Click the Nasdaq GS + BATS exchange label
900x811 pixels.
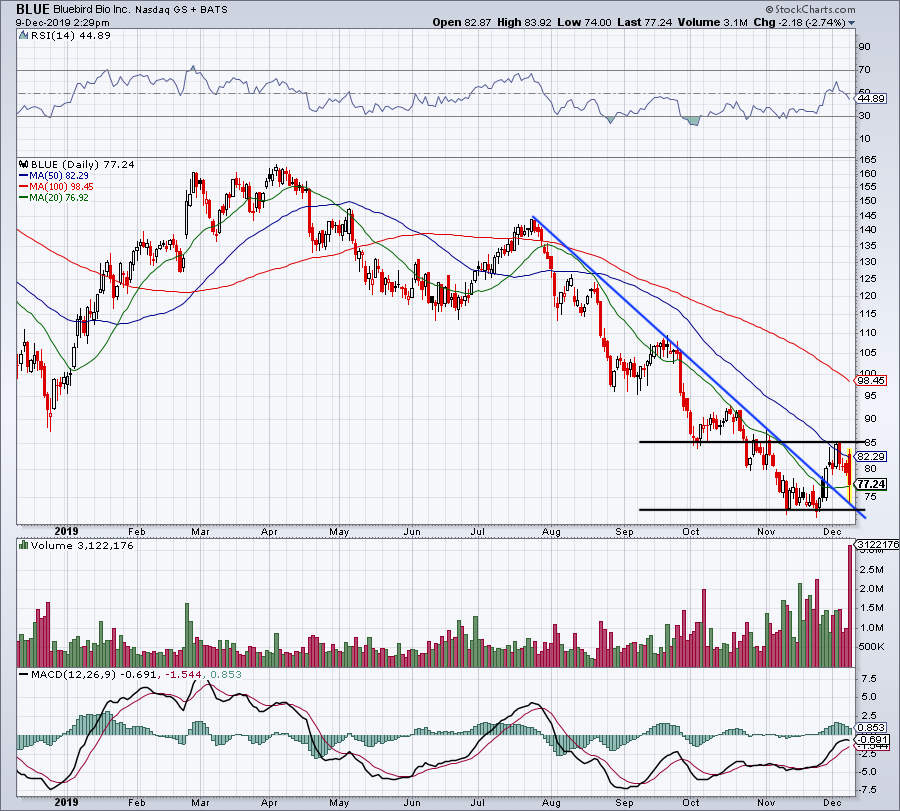[181, 10]
